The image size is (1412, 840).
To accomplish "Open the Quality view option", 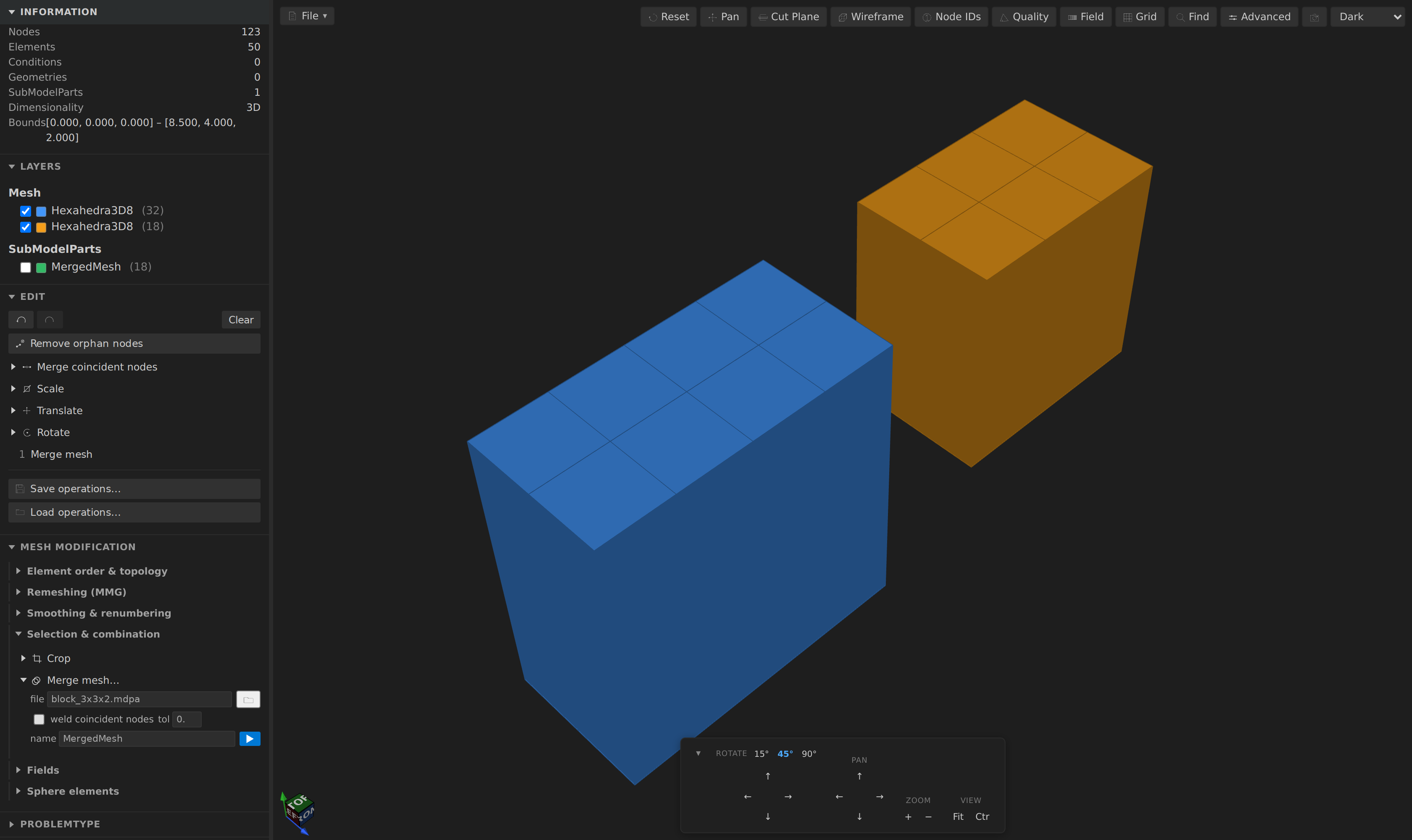I will click(x=1023, y=16).
